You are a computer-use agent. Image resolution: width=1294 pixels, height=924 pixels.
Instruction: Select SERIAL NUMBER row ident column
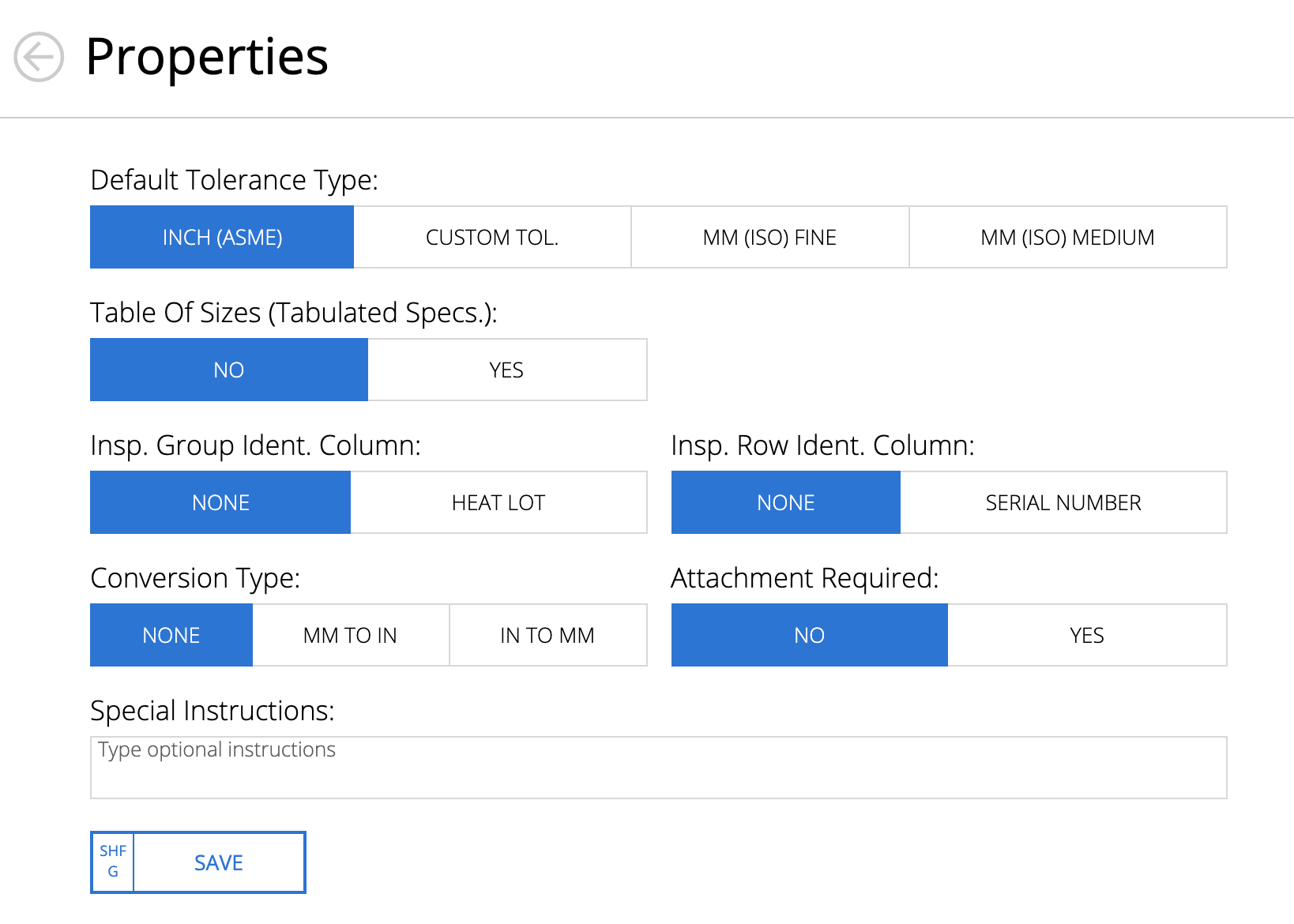pos(1063,502)
